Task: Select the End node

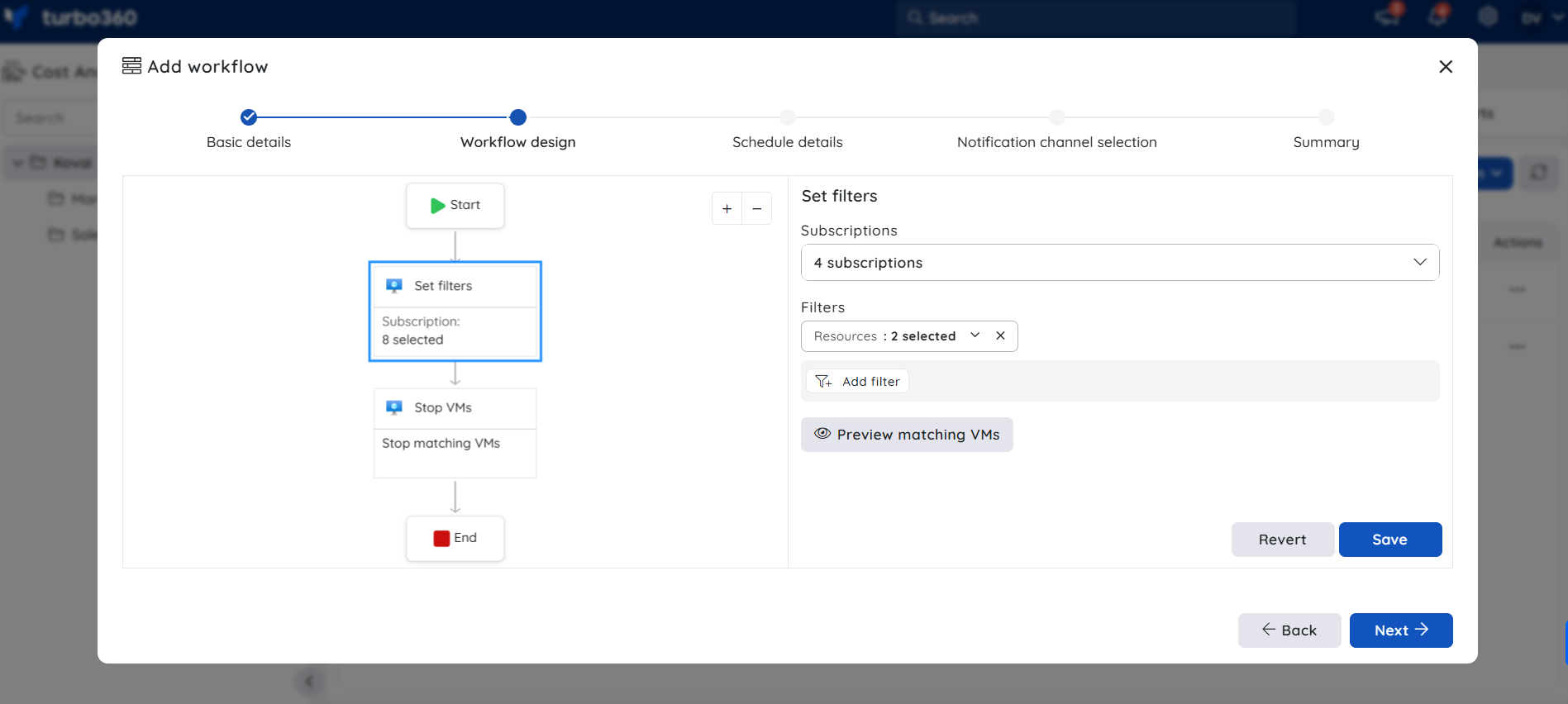Action: [x=455, y=539]
